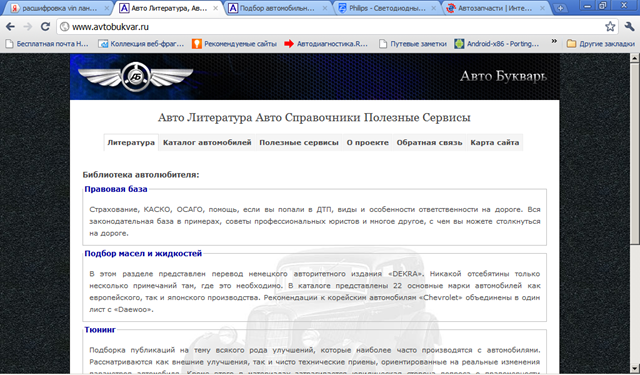The height and width of the screenshot is (375, 640).
Task: Close the 'Подбор автомобильн...' tab
Action: click(325, 8)
